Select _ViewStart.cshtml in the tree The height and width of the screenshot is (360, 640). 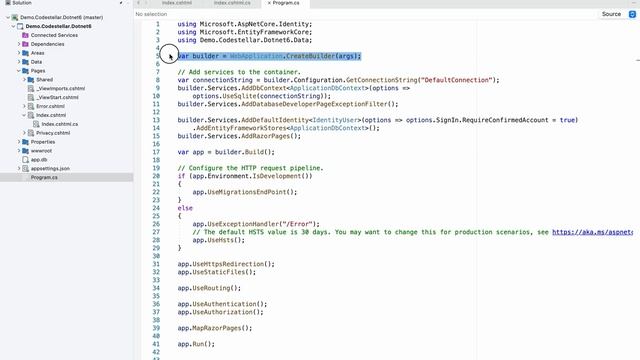point(57,98)
